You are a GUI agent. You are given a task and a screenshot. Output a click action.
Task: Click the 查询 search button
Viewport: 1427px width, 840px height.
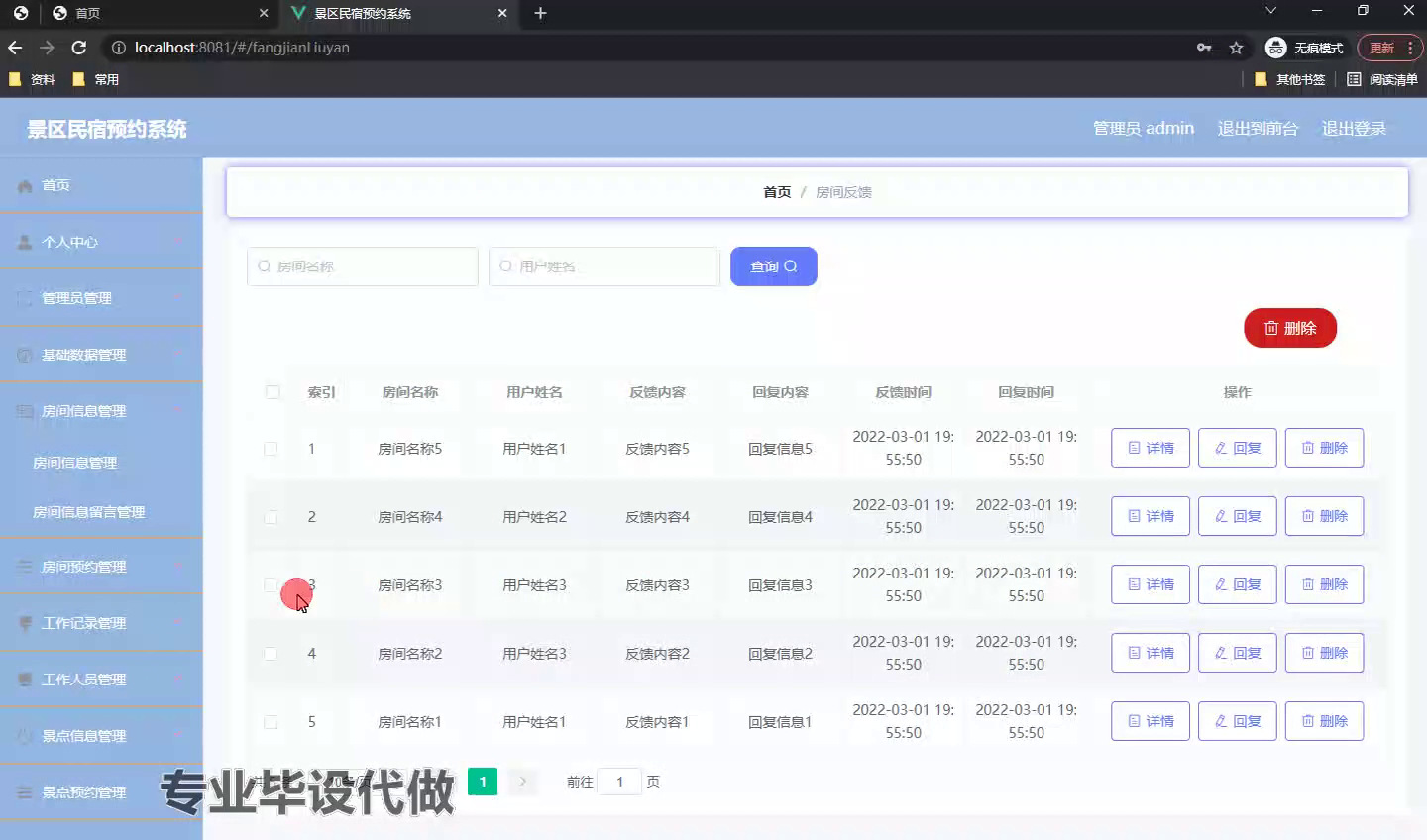tap(774, 266)
